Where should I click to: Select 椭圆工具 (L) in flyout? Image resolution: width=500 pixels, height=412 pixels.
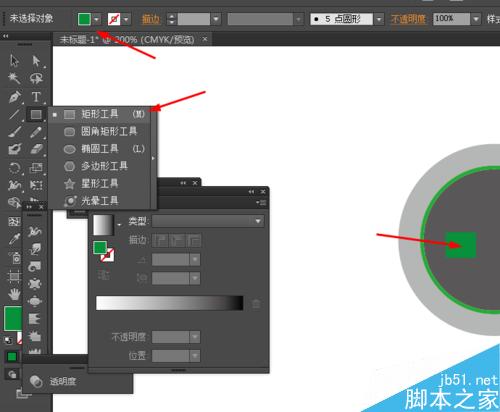99,149
